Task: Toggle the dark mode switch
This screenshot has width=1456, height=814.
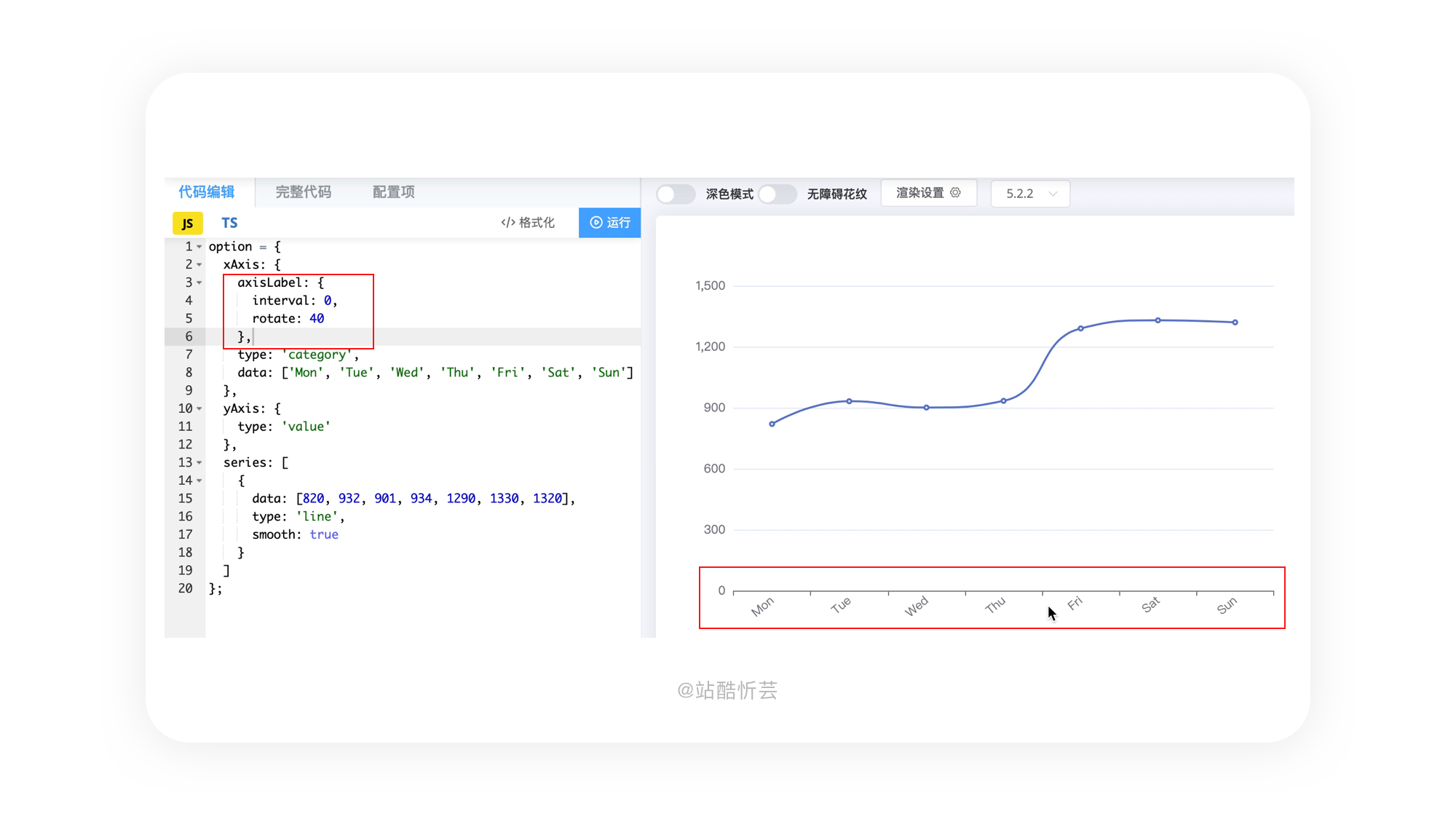Action: pos(675,194)
